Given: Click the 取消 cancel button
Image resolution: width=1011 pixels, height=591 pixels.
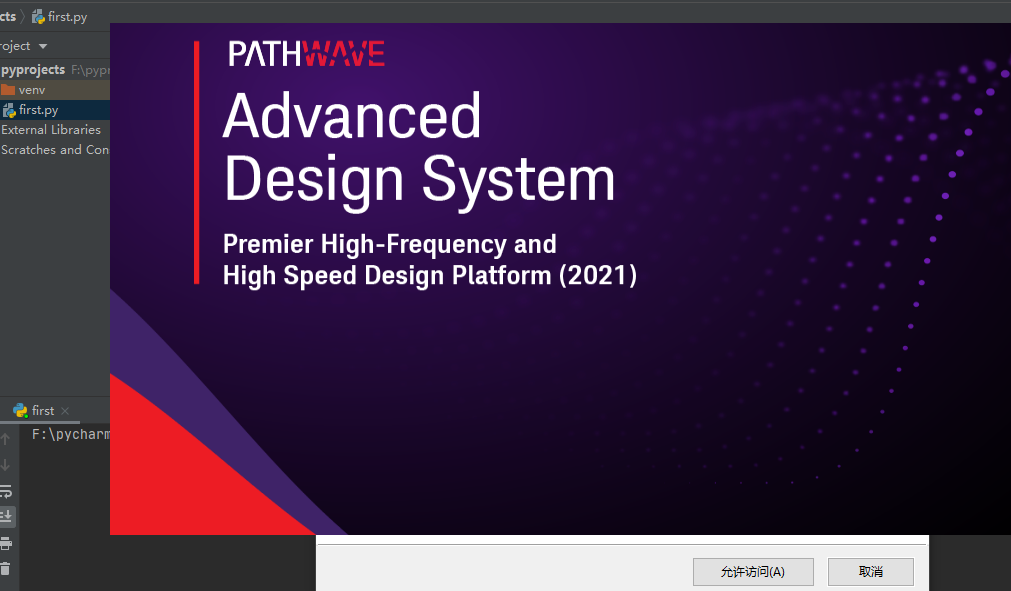Looking at the screenshot, I should pyautogui.click(x=870, y=572).
